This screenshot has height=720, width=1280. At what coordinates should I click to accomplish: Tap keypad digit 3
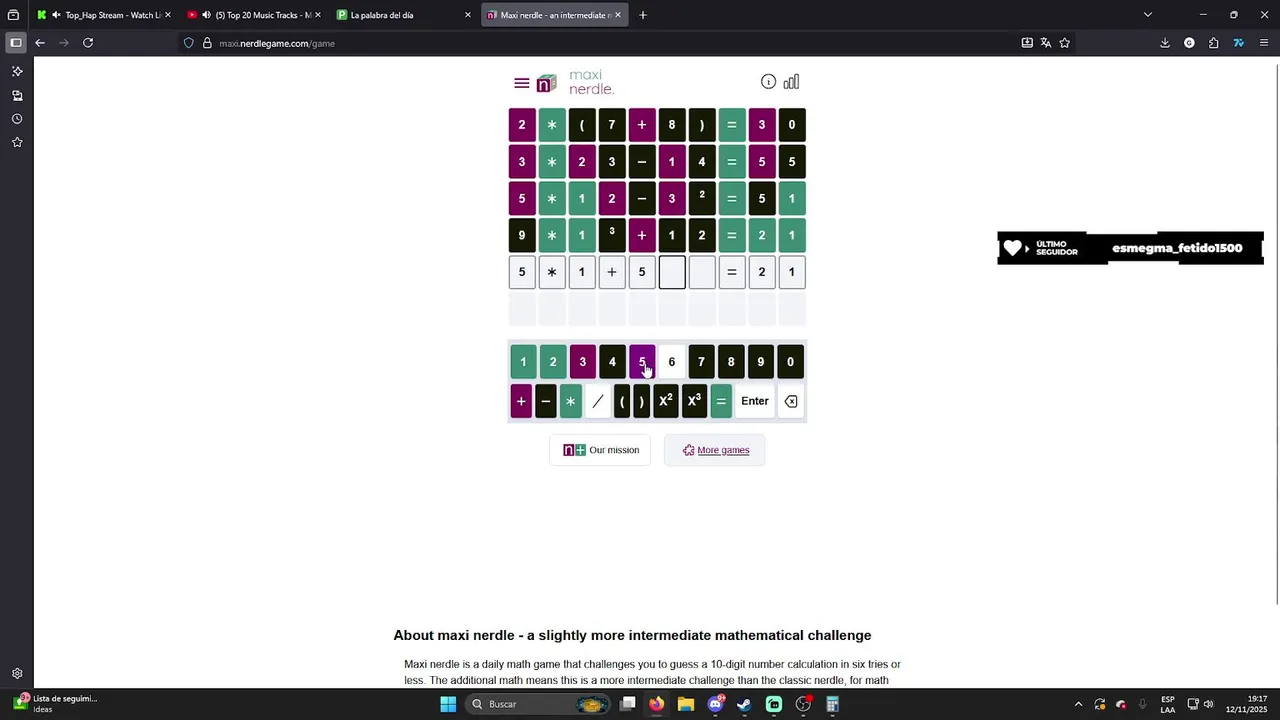pos(582,362)
